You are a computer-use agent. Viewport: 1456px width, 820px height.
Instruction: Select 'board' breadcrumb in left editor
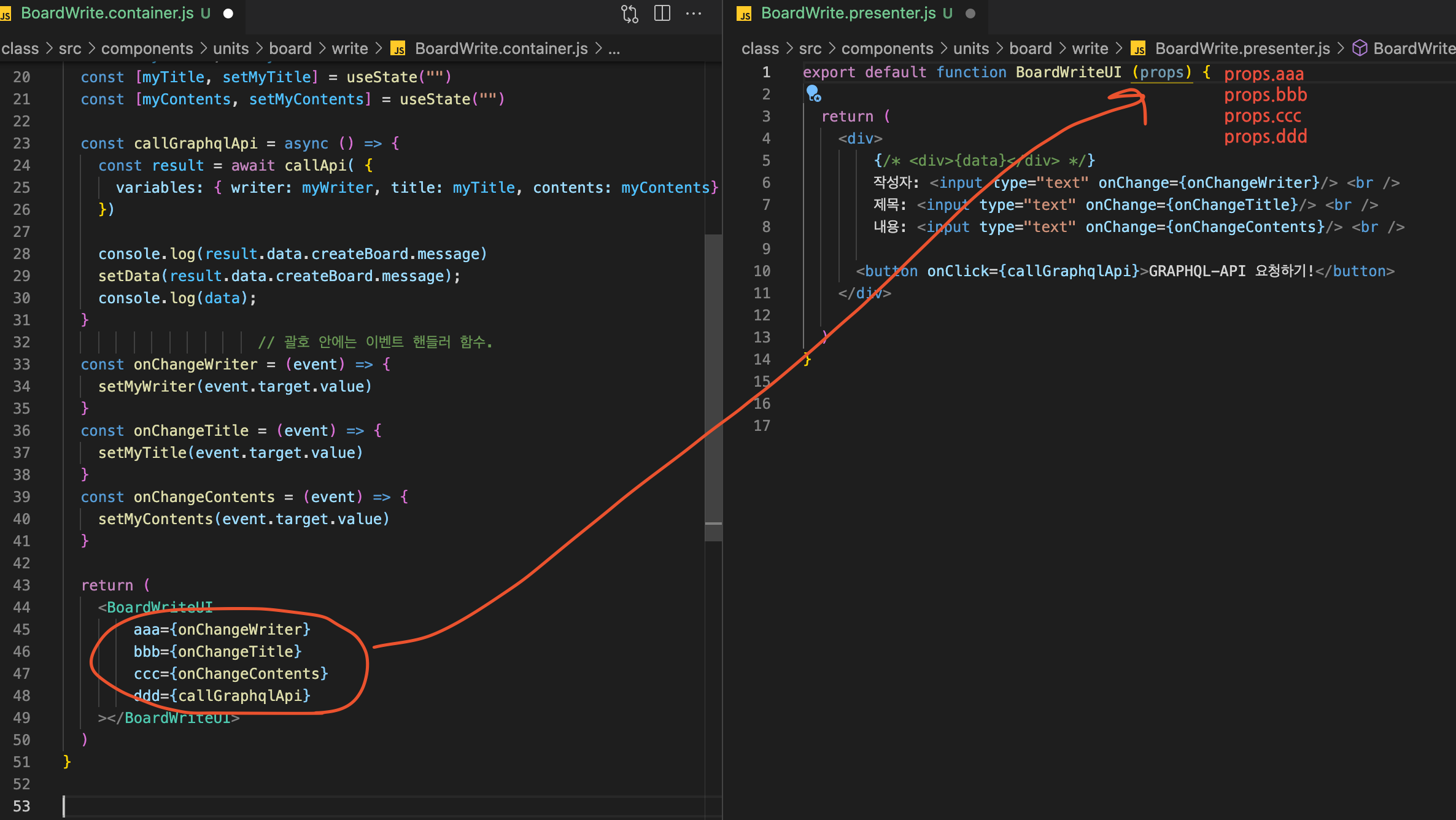pos(290,48)
